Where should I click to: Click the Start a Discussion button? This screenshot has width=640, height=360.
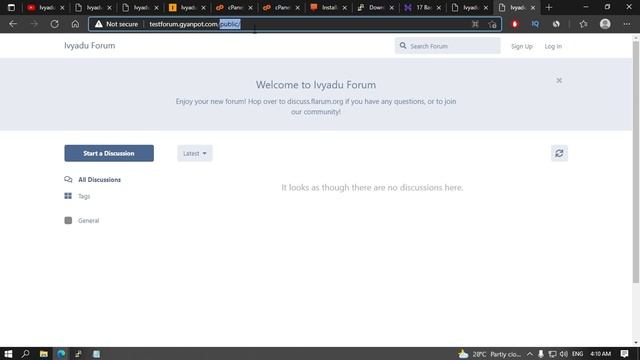(109, 153)
